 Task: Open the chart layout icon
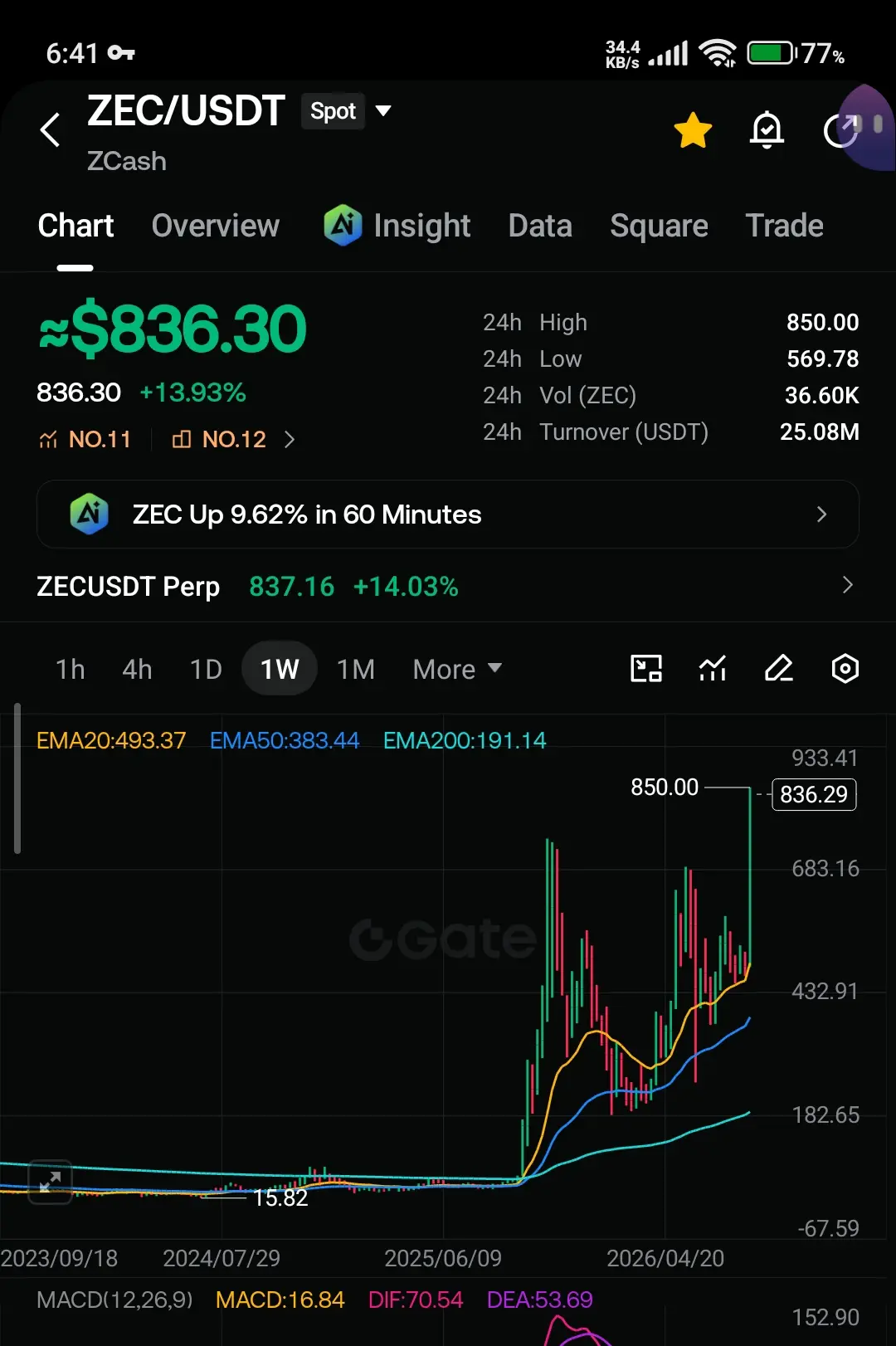click(646, 668)
